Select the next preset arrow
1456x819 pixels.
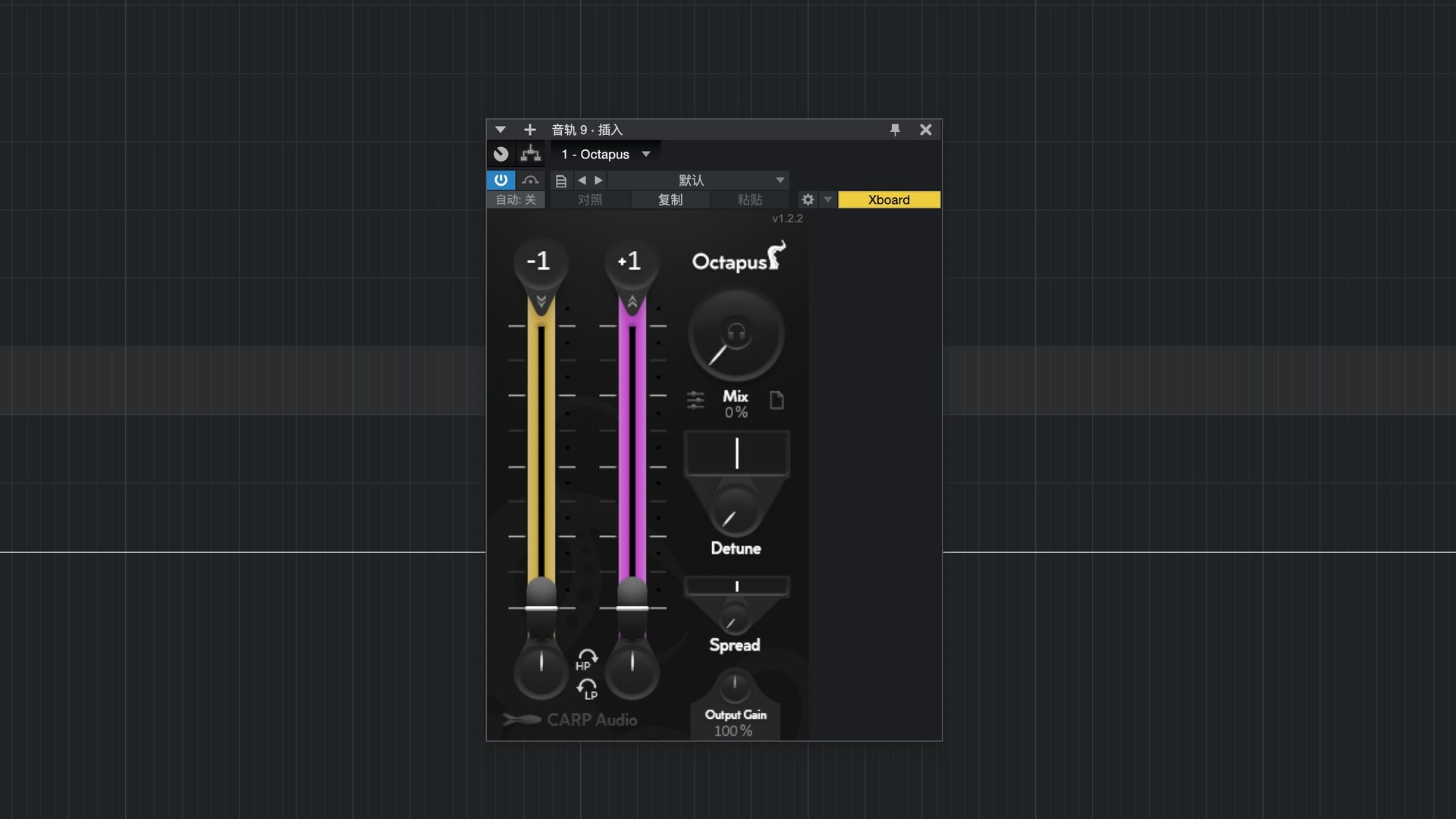[x=598, y=180]
